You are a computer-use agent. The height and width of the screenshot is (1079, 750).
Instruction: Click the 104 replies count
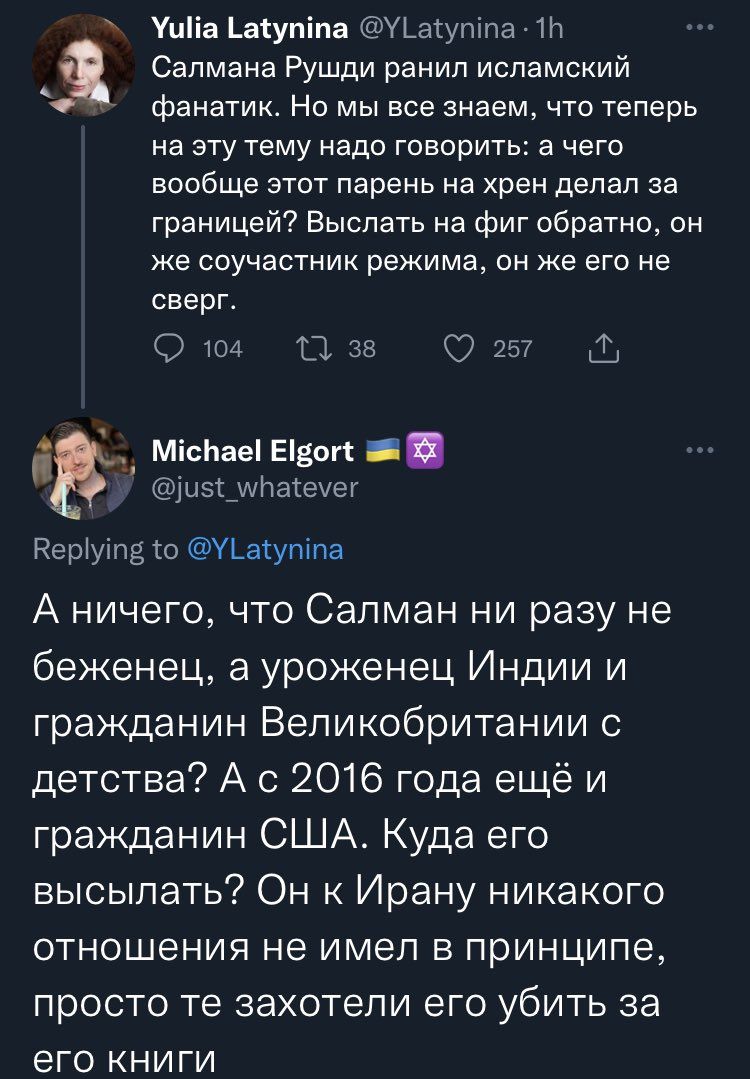222,348
